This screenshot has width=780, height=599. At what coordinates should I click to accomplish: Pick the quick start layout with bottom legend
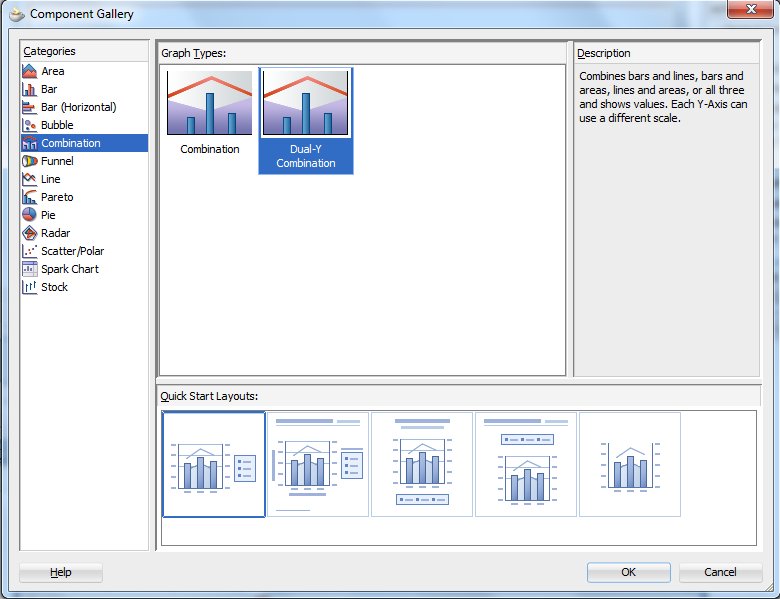coord(423,465)
